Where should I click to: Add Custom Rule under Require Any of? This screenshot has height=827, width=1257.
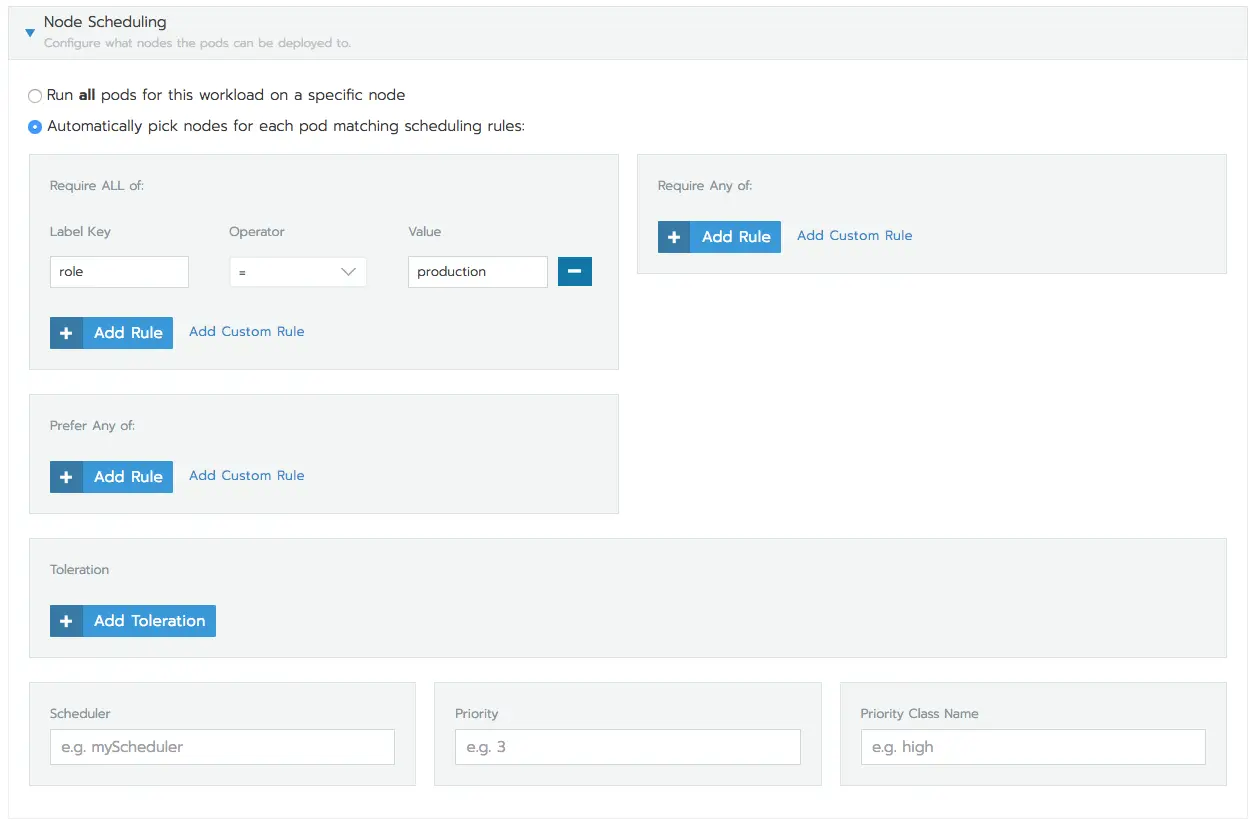pyautogui.click(x=855, y=236)
